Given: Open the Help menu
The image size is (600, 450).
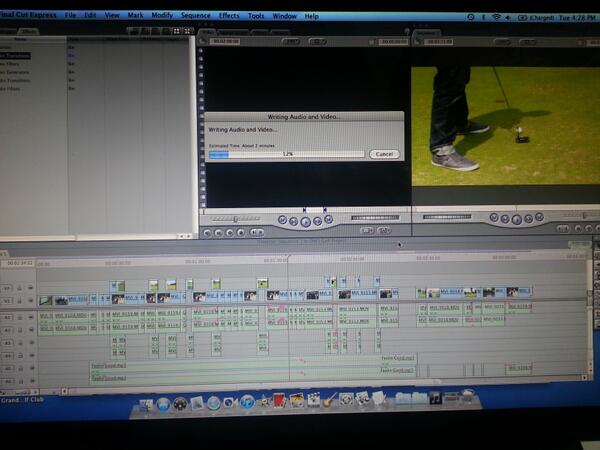Looking at the screenshot, I should [x=311, y=16].
